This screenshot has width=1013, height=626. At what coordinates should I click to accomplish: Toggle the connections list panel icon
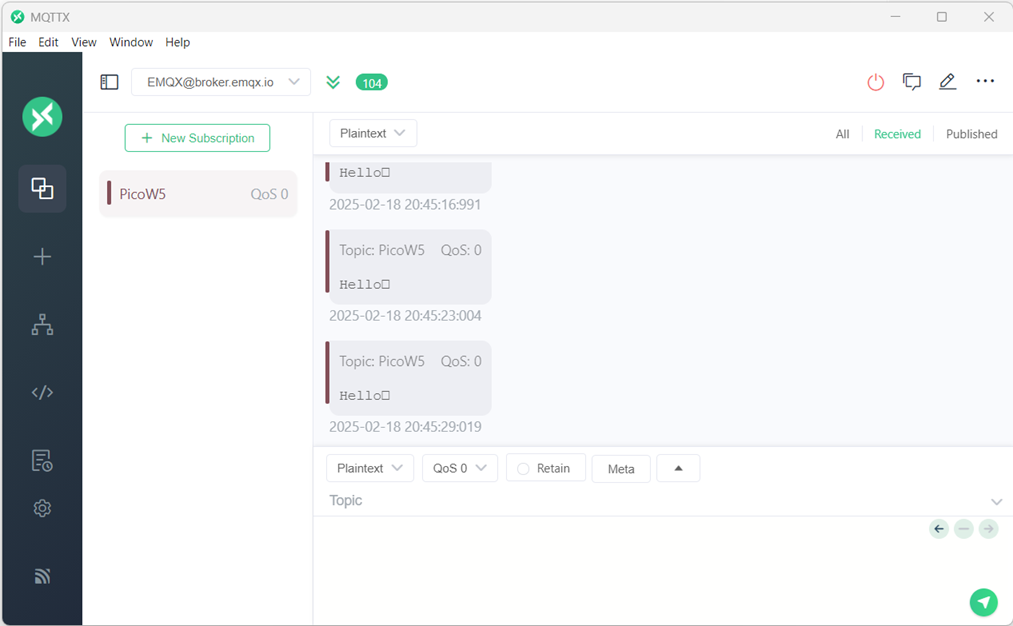[x=109, y=82]
